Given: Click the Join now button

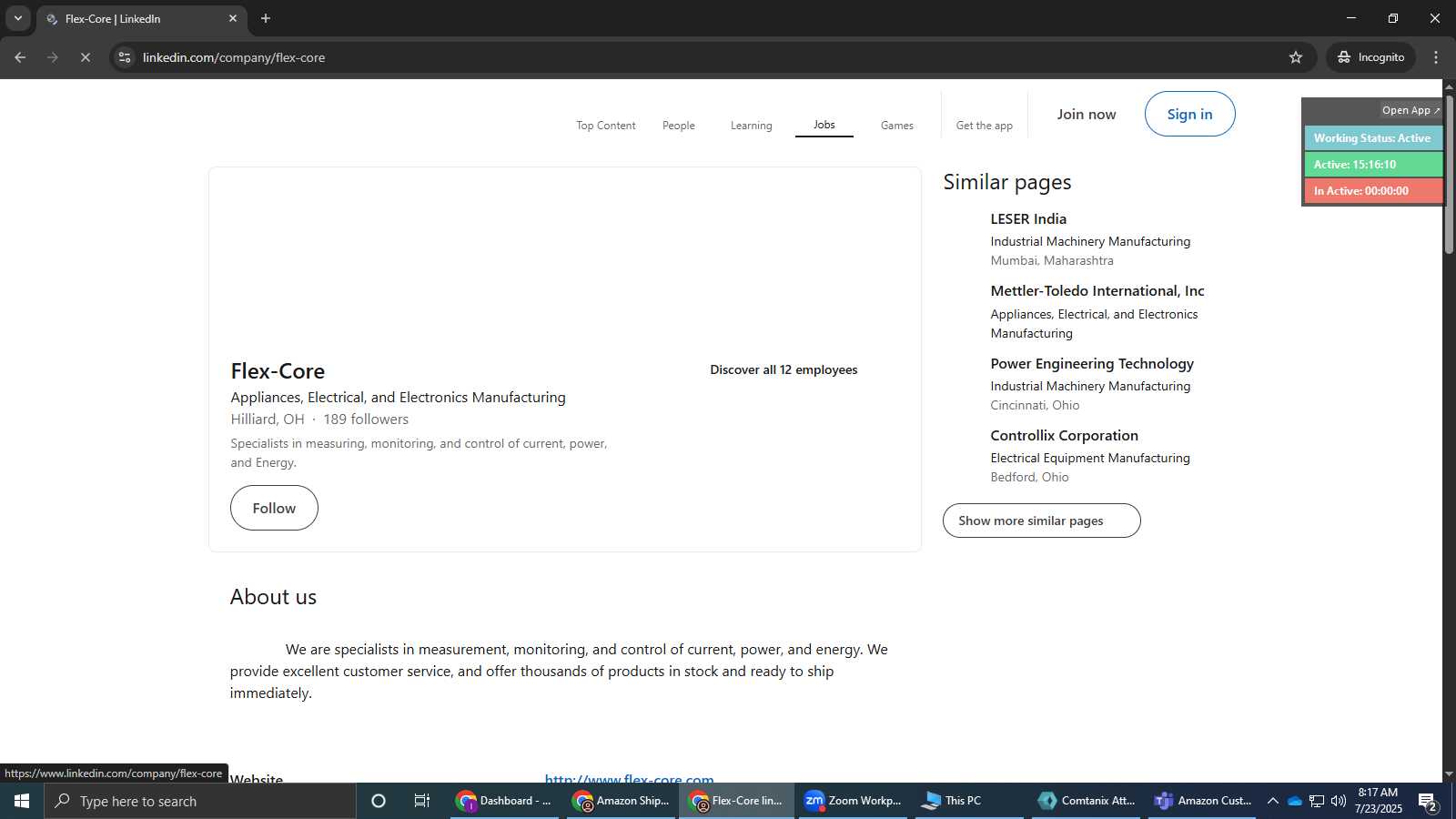Looking at the screenshot, I should (x=1086, y=115).
